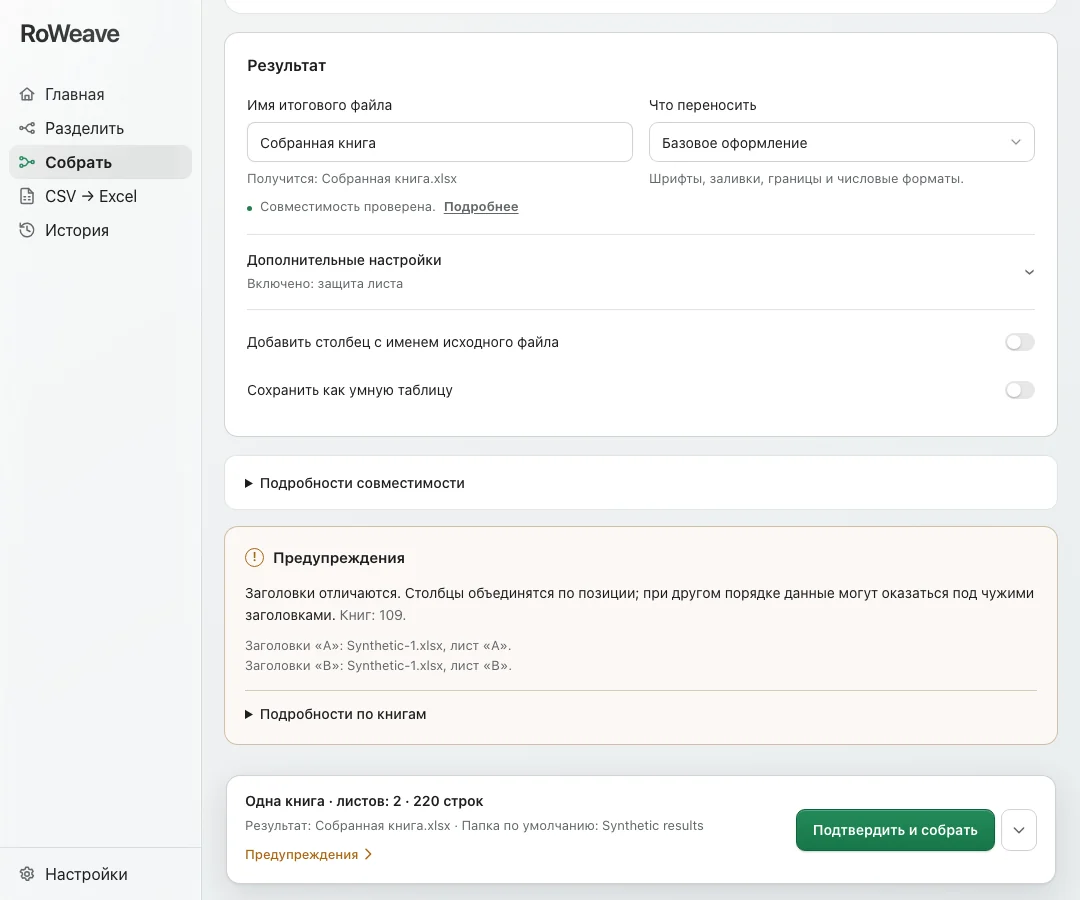The image size is (1080, 900).
Task: Click the file icon beside CSV → Excel
Action: click(27, 196)
